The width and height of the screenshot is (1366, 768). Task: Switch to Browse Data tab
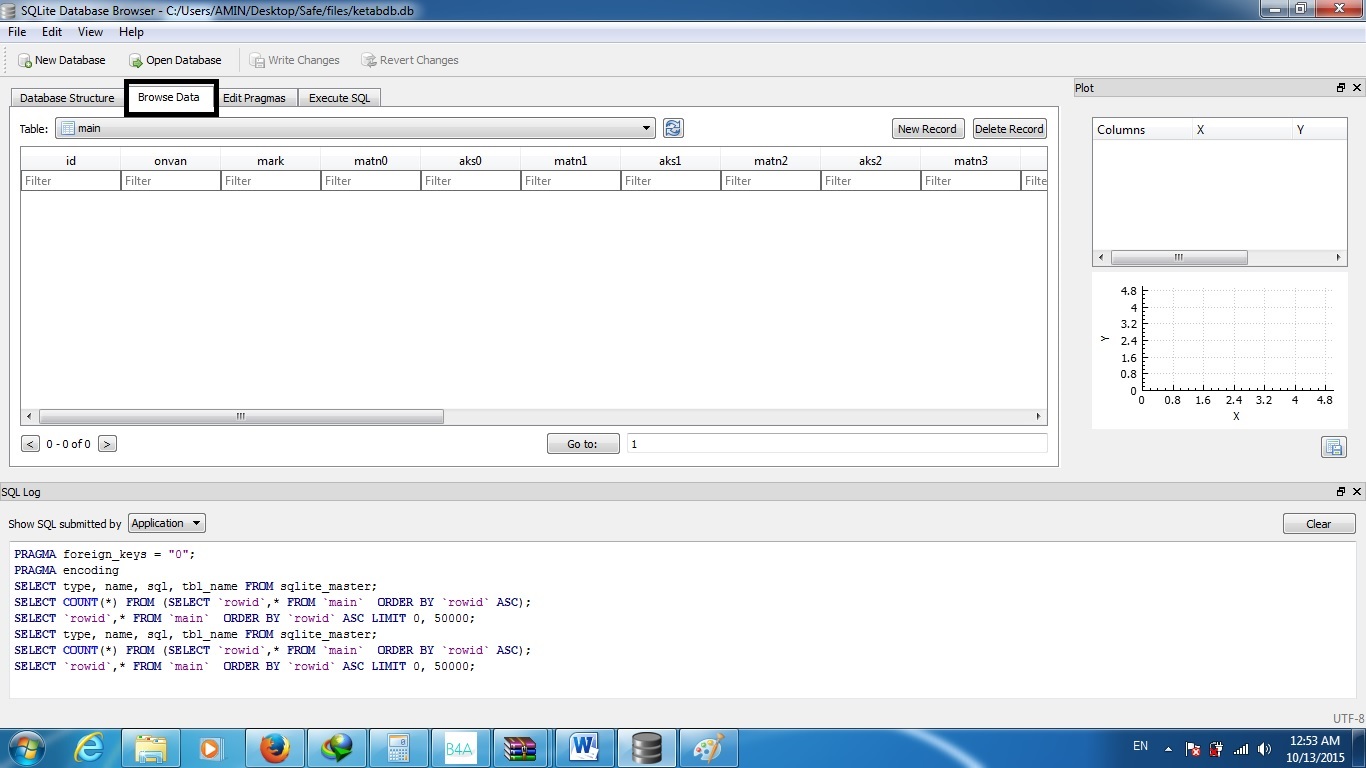pos(169,97)
